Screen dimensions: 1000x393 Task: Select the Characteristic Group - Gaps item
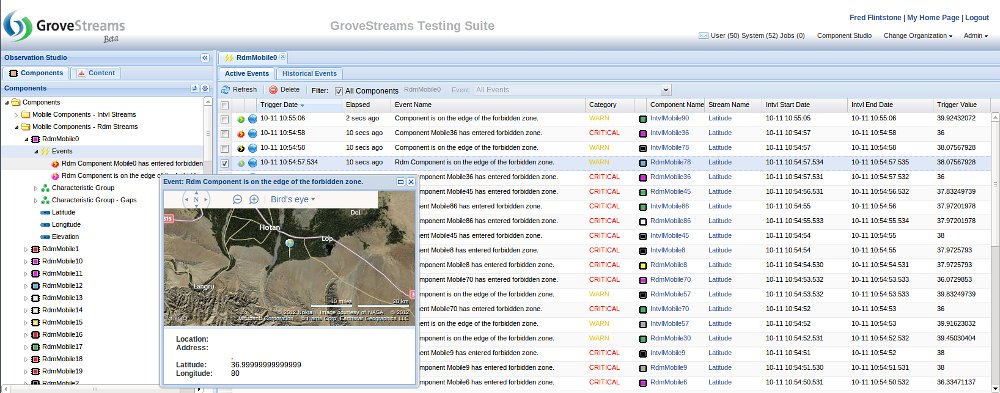[x=94, y=200]
